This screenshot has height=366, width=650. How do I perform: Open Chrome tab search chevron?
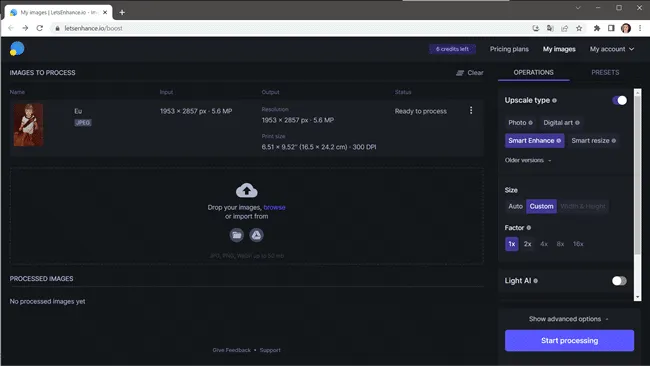pos(578,7)
